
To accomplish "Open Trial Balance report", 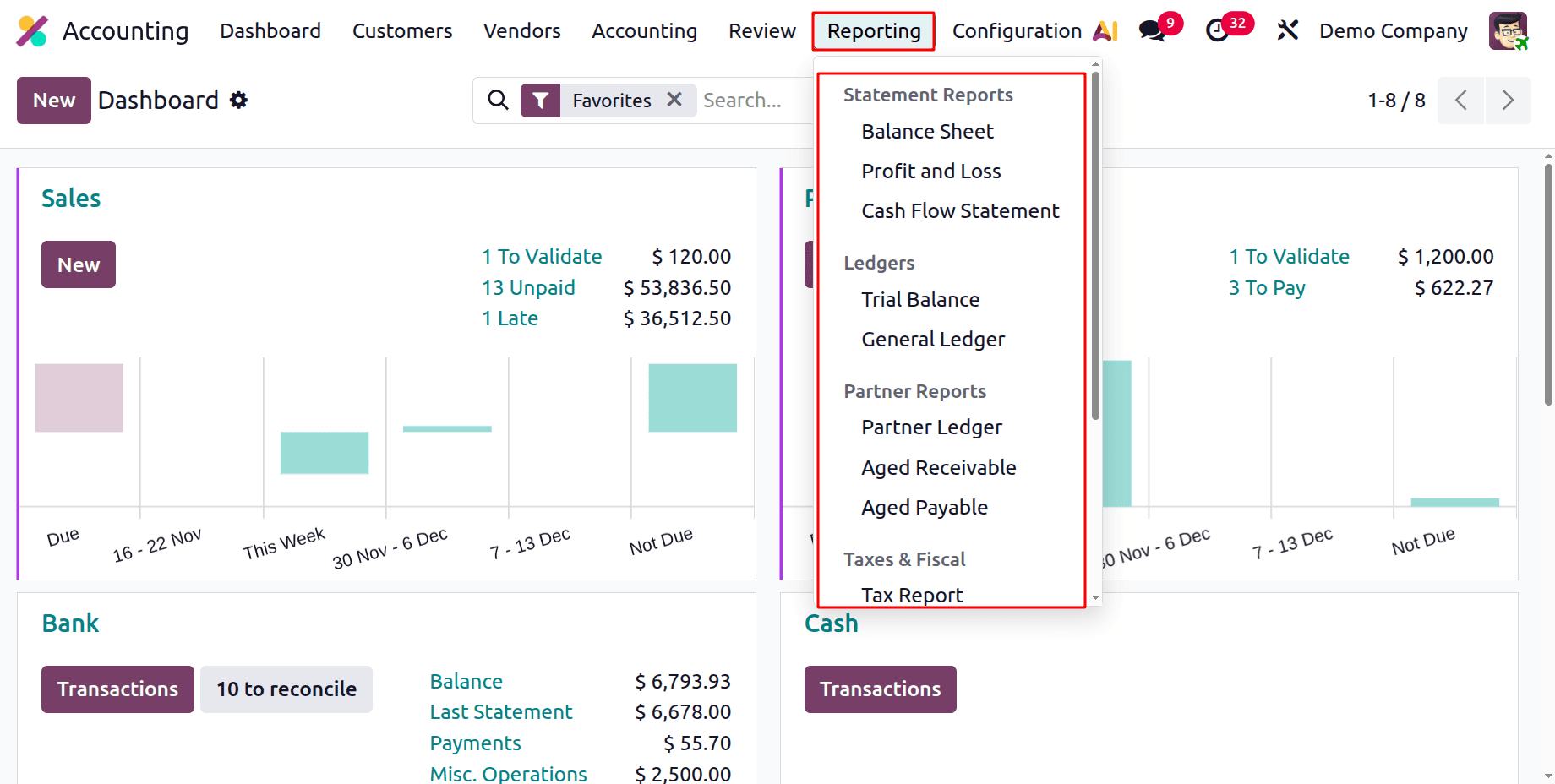I will tap(920, 300).
